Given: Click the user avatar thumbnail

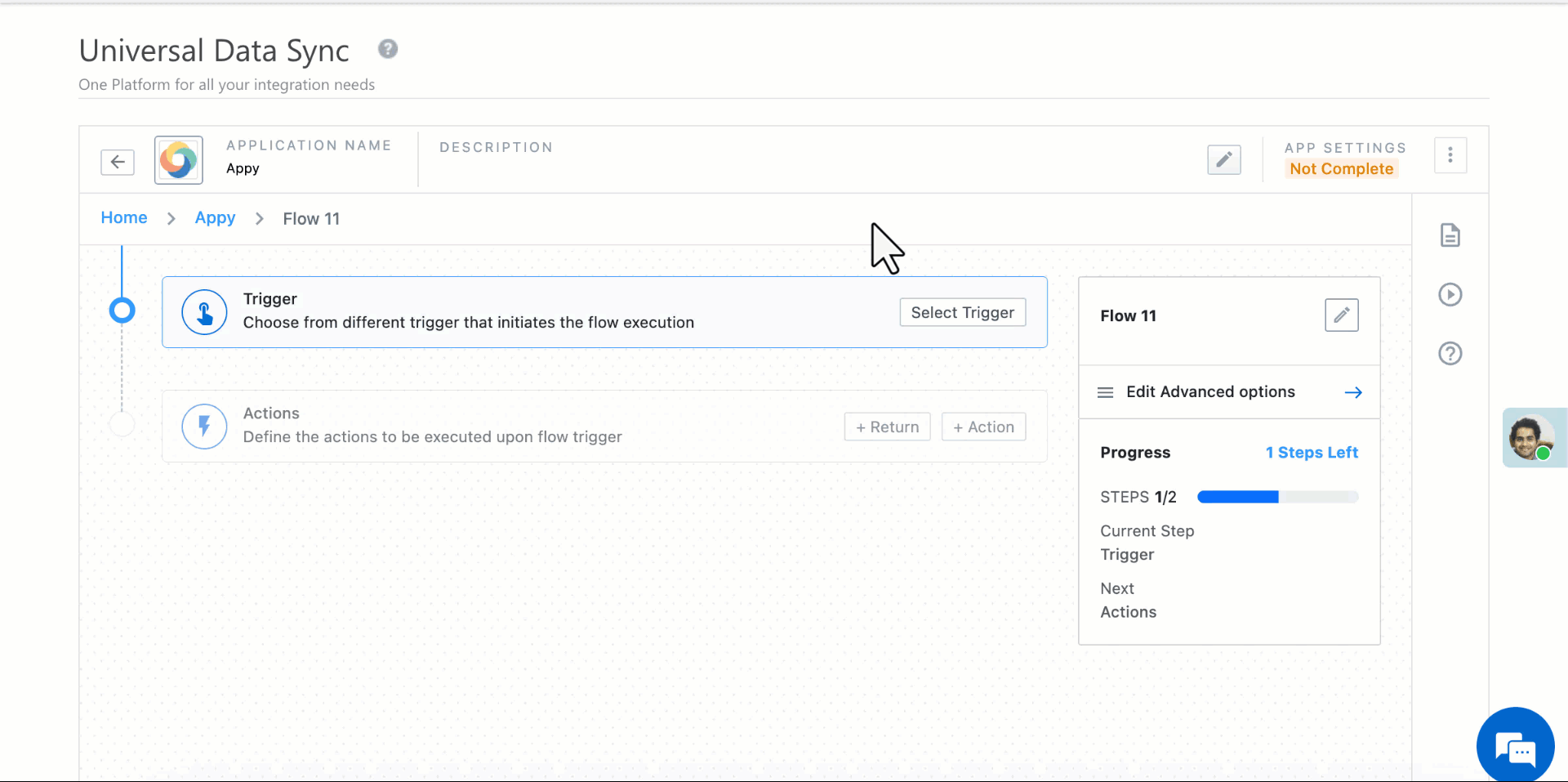Looking at the screenshot, I should 1535,437.
